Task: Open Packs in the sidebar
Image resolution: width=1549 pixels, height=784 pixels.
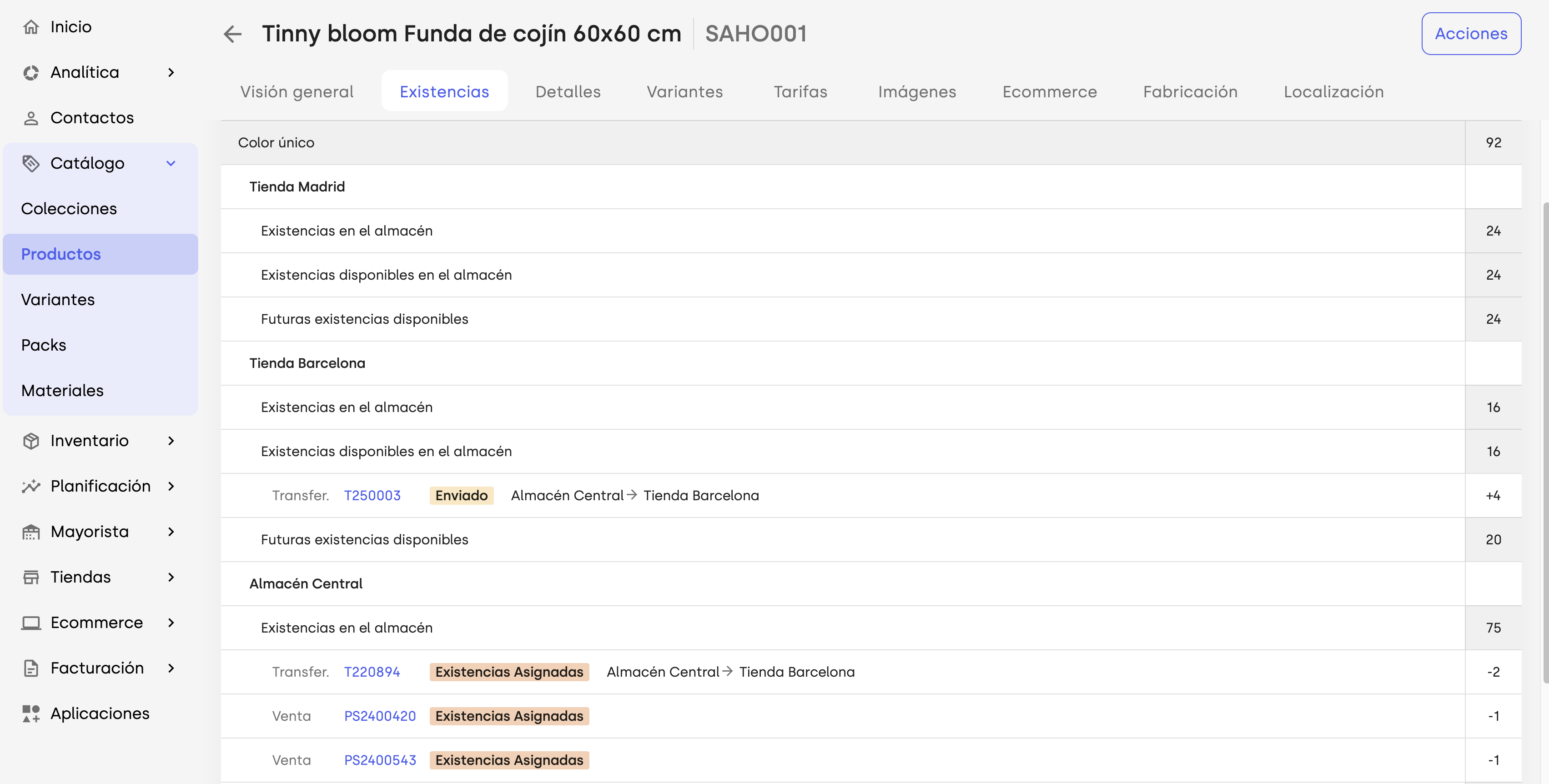Action: [x=101, y=345]
